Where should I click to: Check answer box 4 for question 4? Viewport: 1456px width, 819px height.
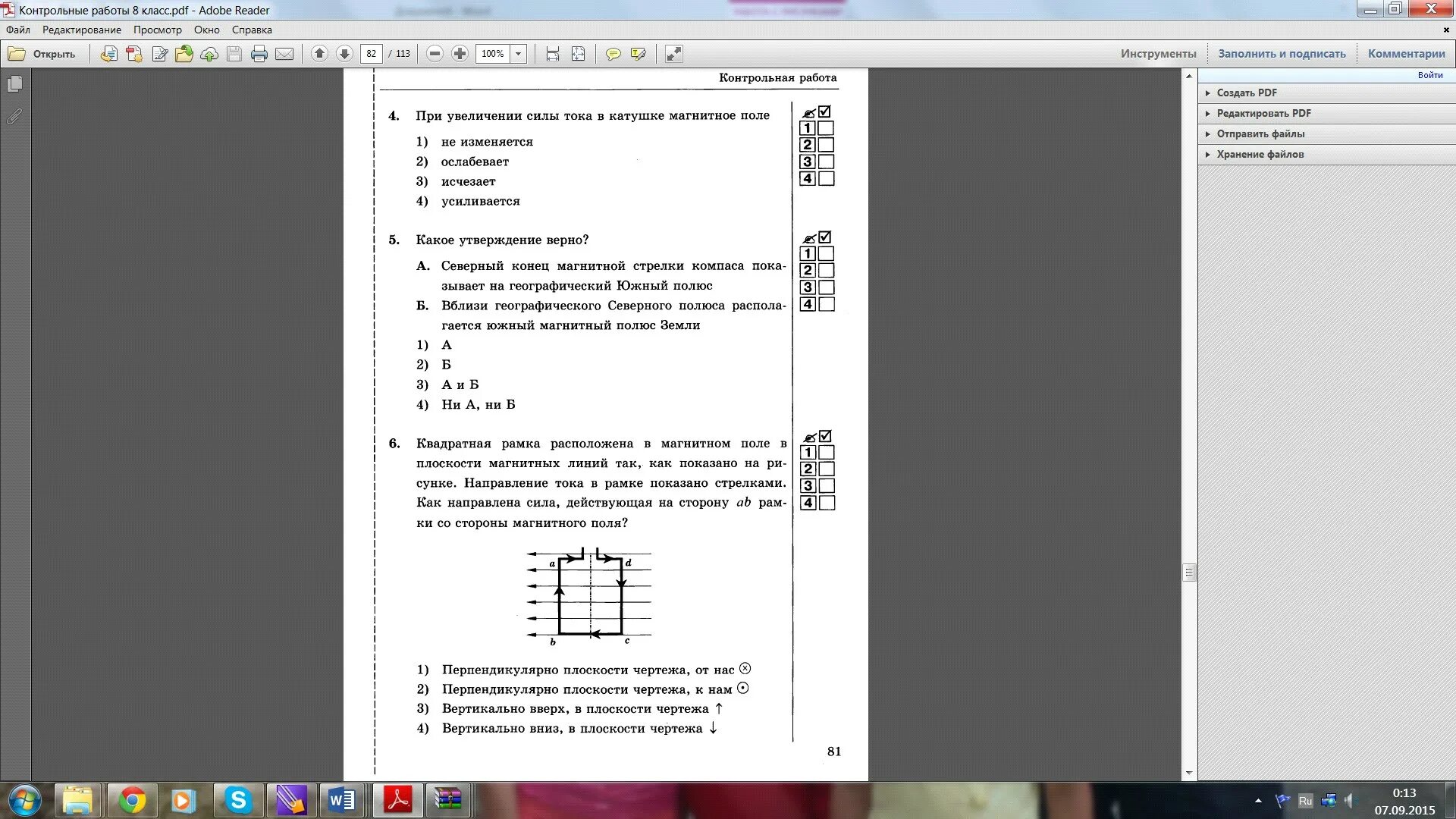coord(827,179)
